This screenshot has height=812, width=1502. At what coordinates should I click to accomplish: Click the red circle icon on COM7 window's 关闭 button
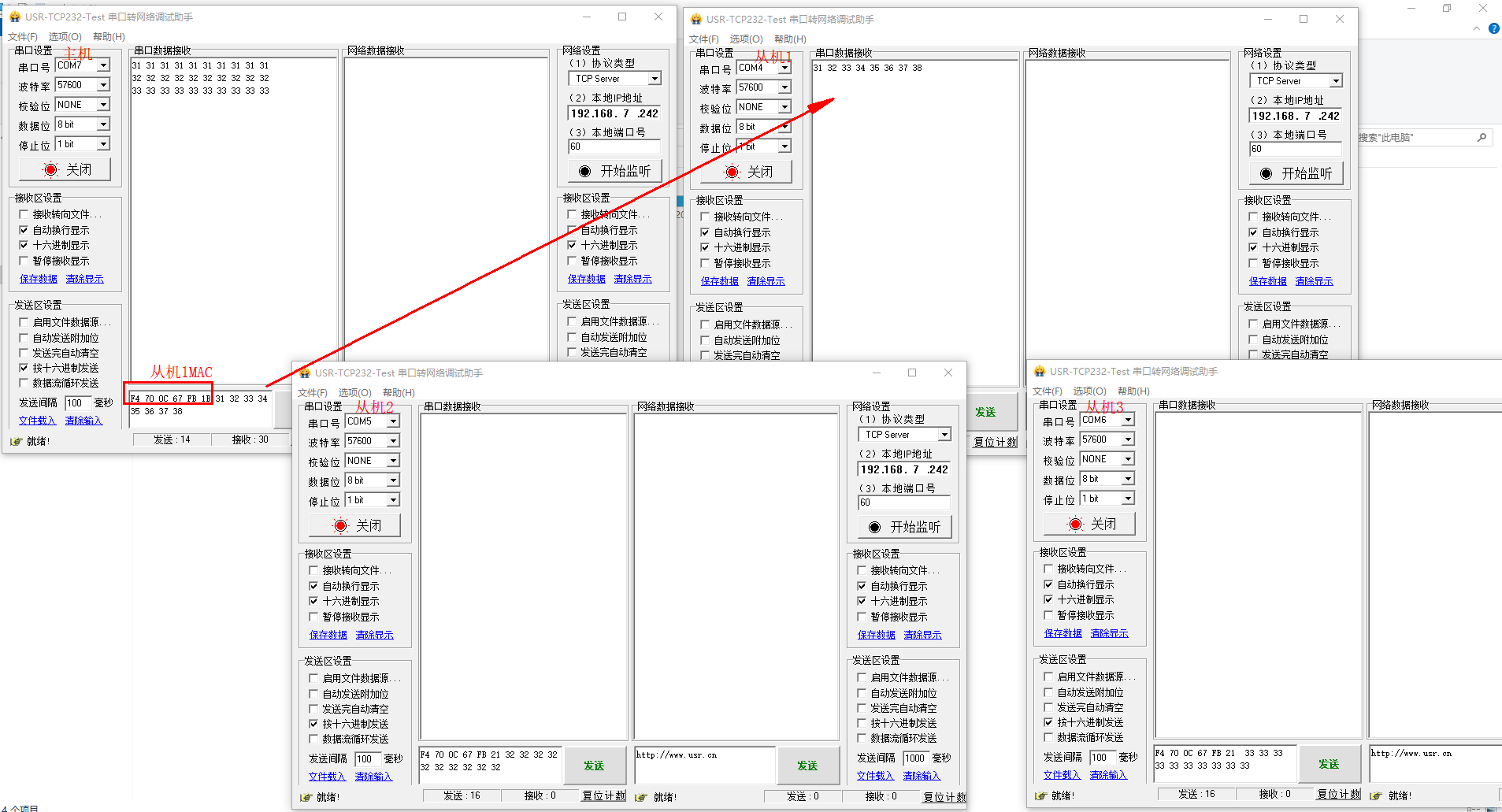pos(51,169)
